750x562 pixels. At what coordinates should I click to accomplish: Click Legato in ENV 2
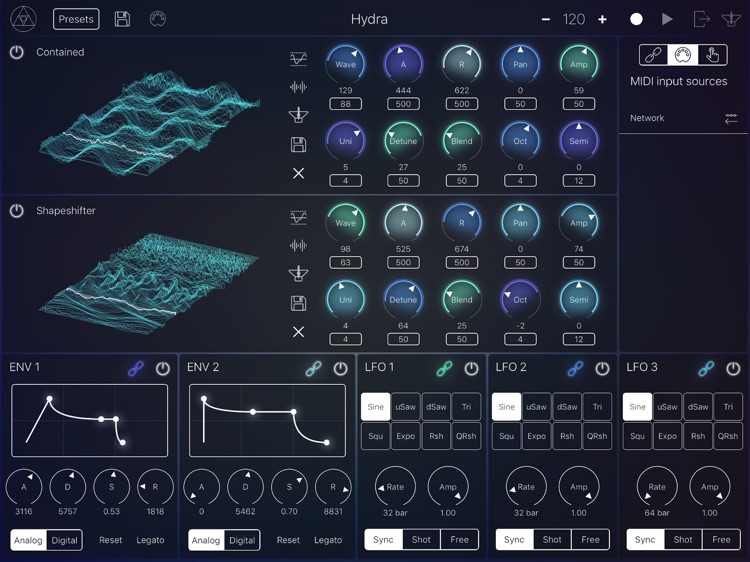point(328,540)
